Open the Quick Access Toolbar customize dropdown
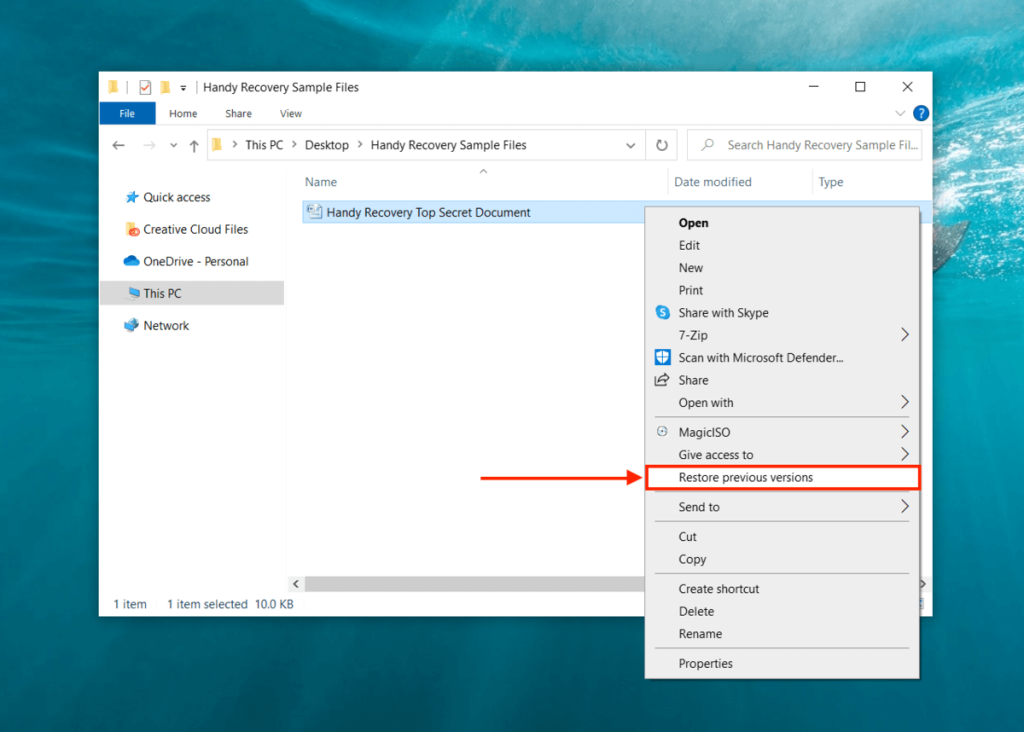 coord(182,87)
